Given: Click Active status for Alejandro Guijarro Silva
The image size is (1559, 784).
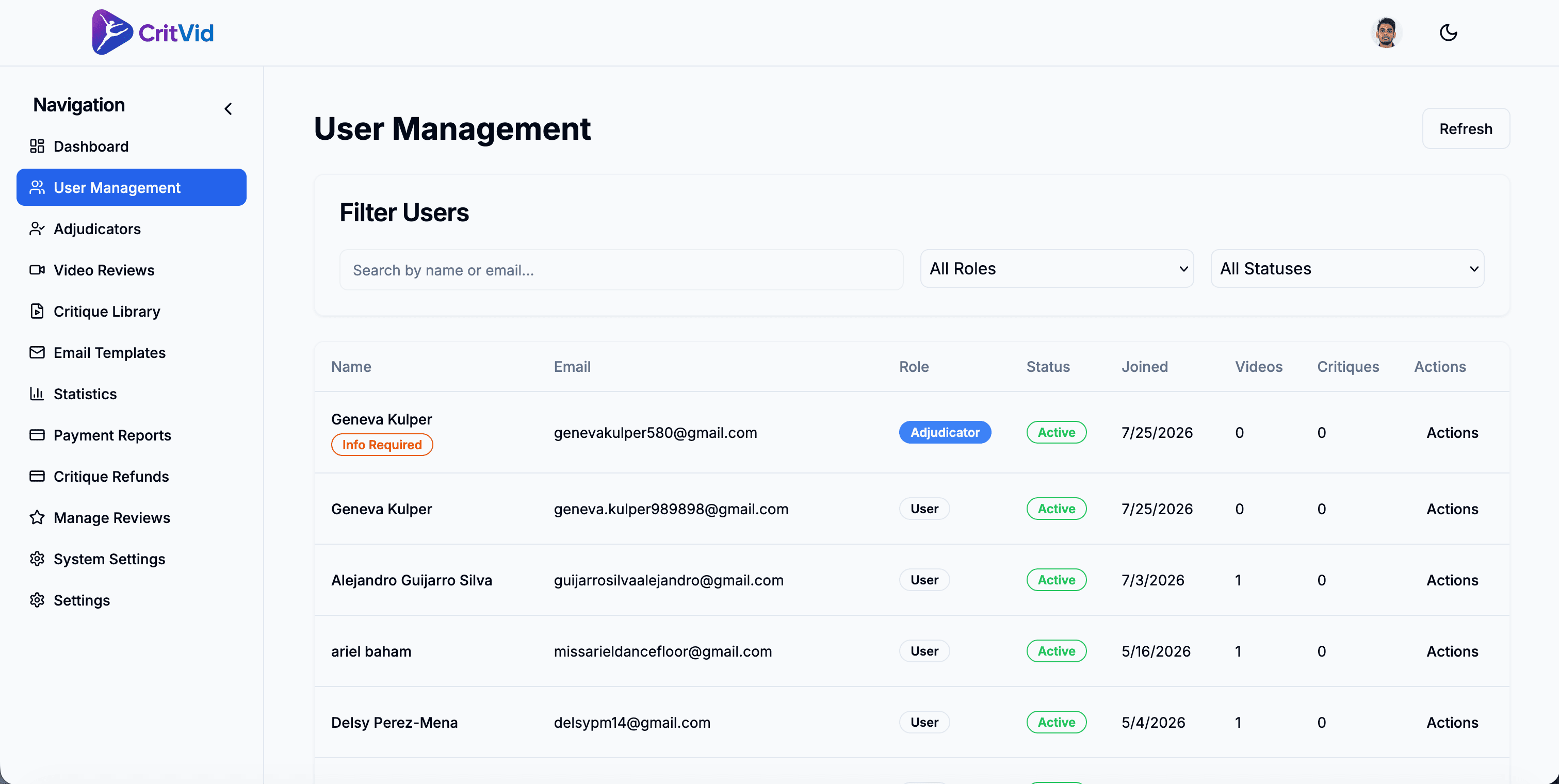Looking at the screenshot, I should point(1056,580).
